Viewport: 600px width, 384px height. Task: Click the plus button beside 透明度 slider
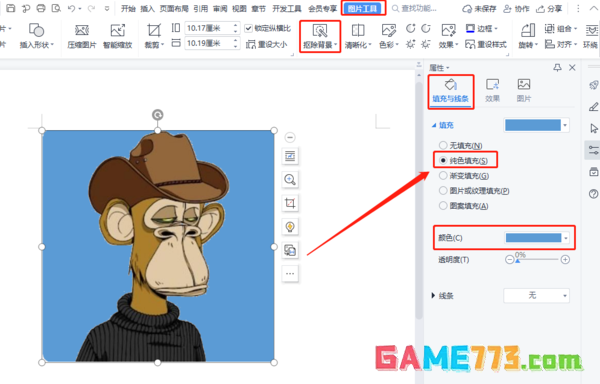tap(565, 260)
